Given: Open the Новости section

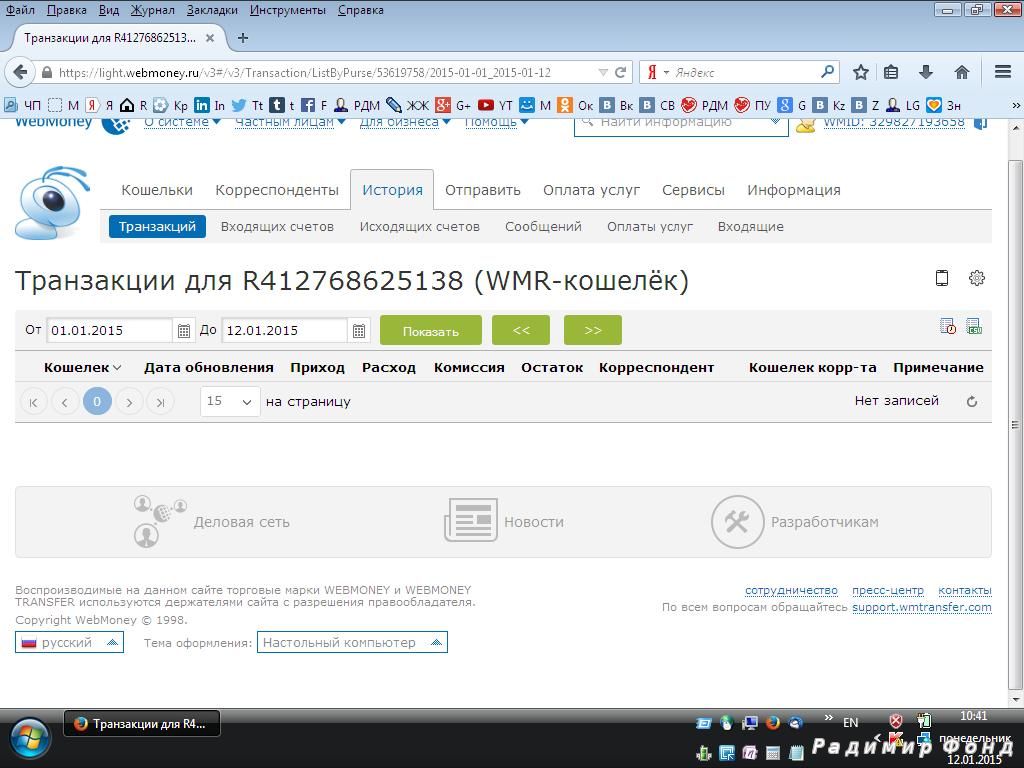Looking at the screenshot, I should [504, 522].
